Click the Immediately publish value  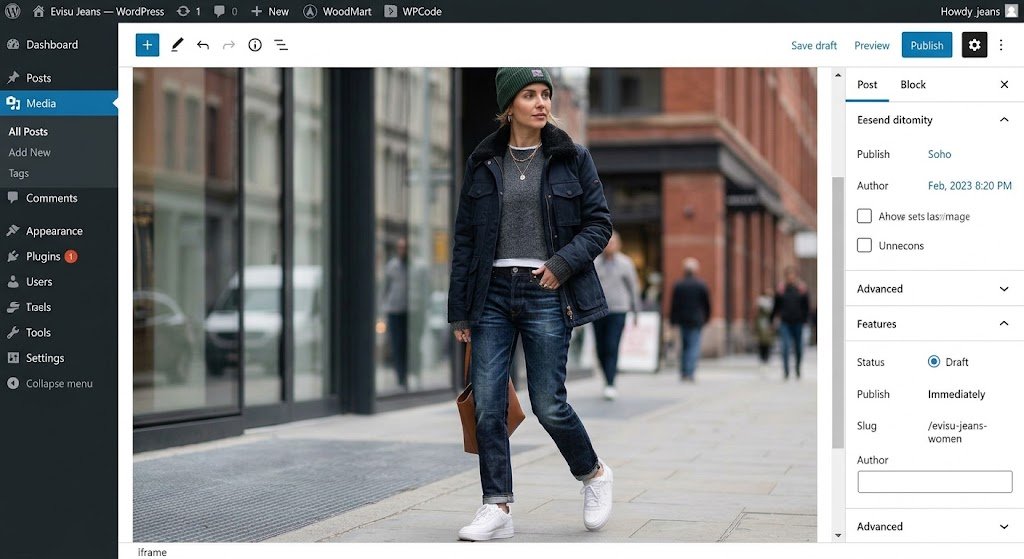coord(956,394)
